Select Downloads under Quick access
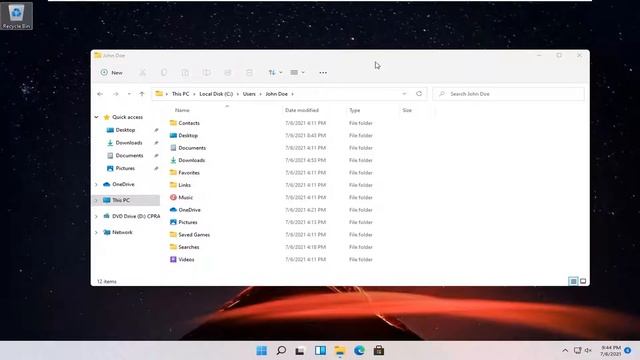The width and height of the screenshot is (640, 360). tap(129, 143)
